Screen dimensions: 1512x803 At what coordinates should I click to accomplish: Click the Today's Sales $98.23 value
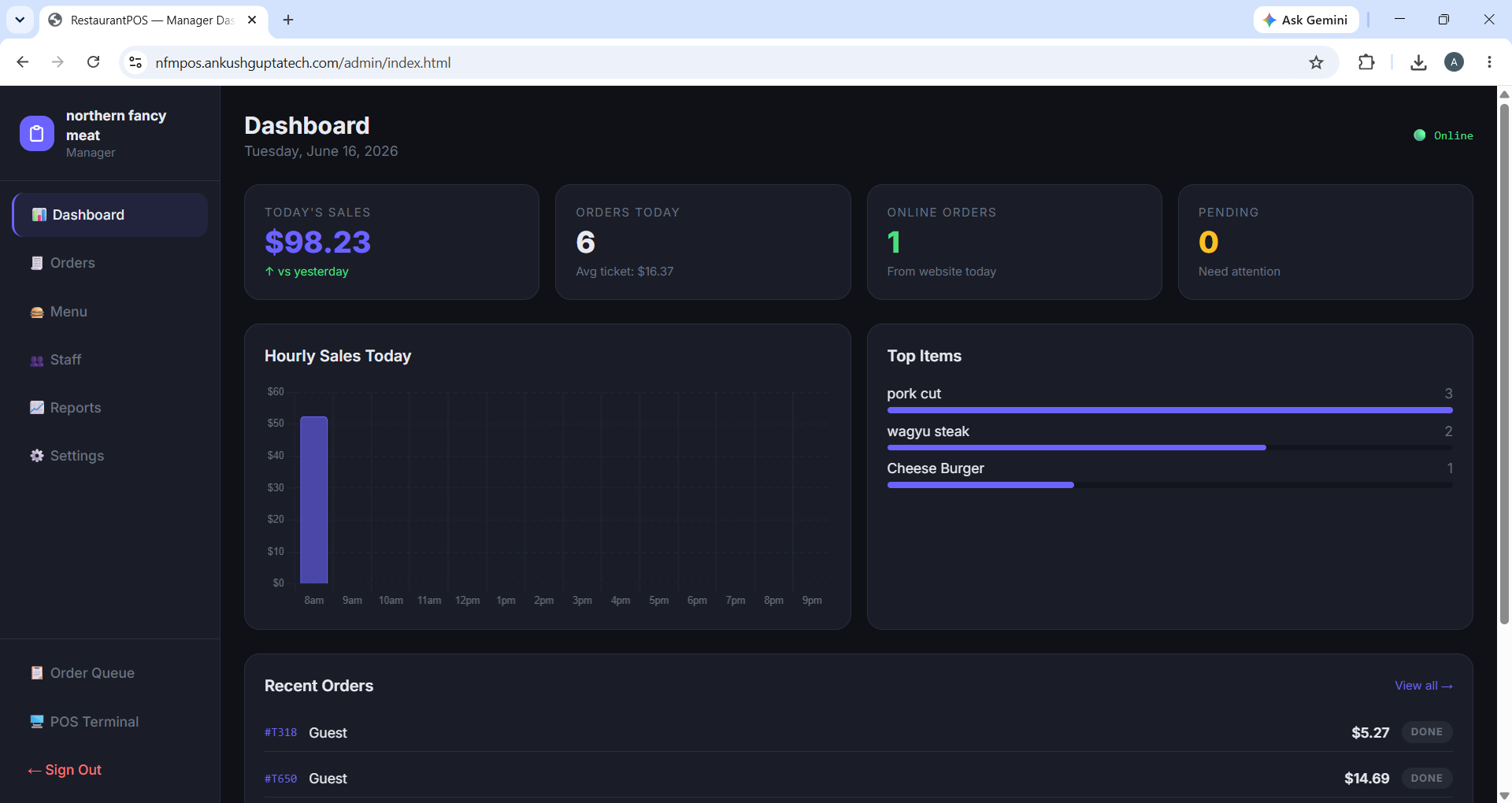point(317,242)
